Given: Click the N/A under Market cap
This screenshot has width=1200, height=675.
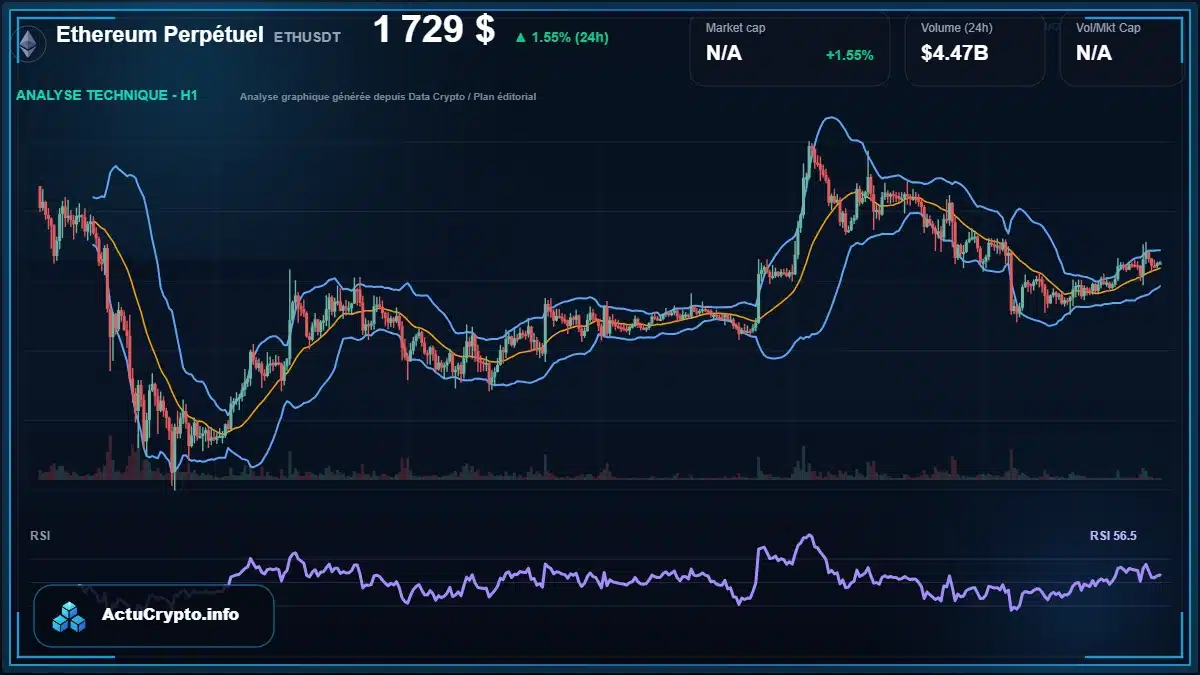Looking at the screenshot, I should click(724, 53).
